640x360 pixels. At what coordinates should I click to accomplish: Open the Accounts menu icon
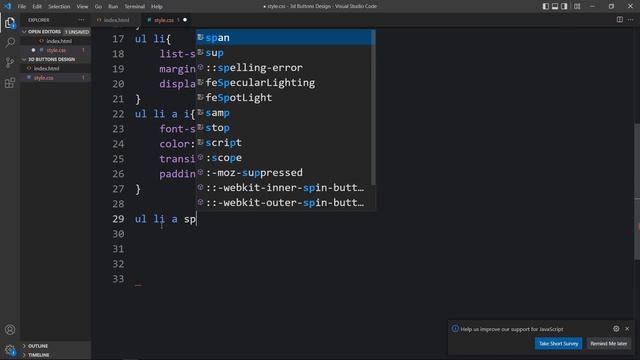[x=10, y=330]
